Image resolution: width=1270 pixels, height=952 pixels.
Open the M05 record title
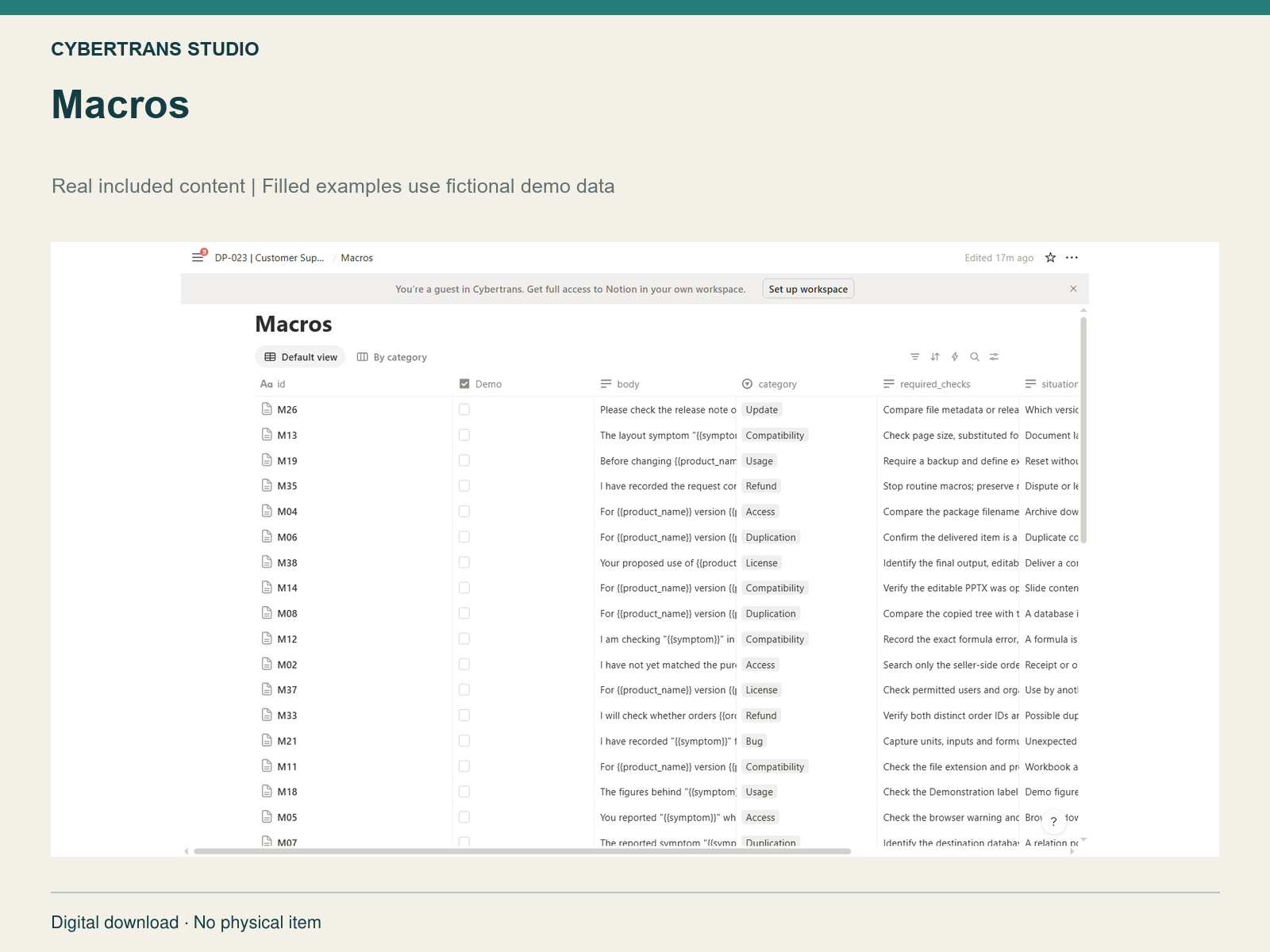pyautogui.click(x=287, y=817)
